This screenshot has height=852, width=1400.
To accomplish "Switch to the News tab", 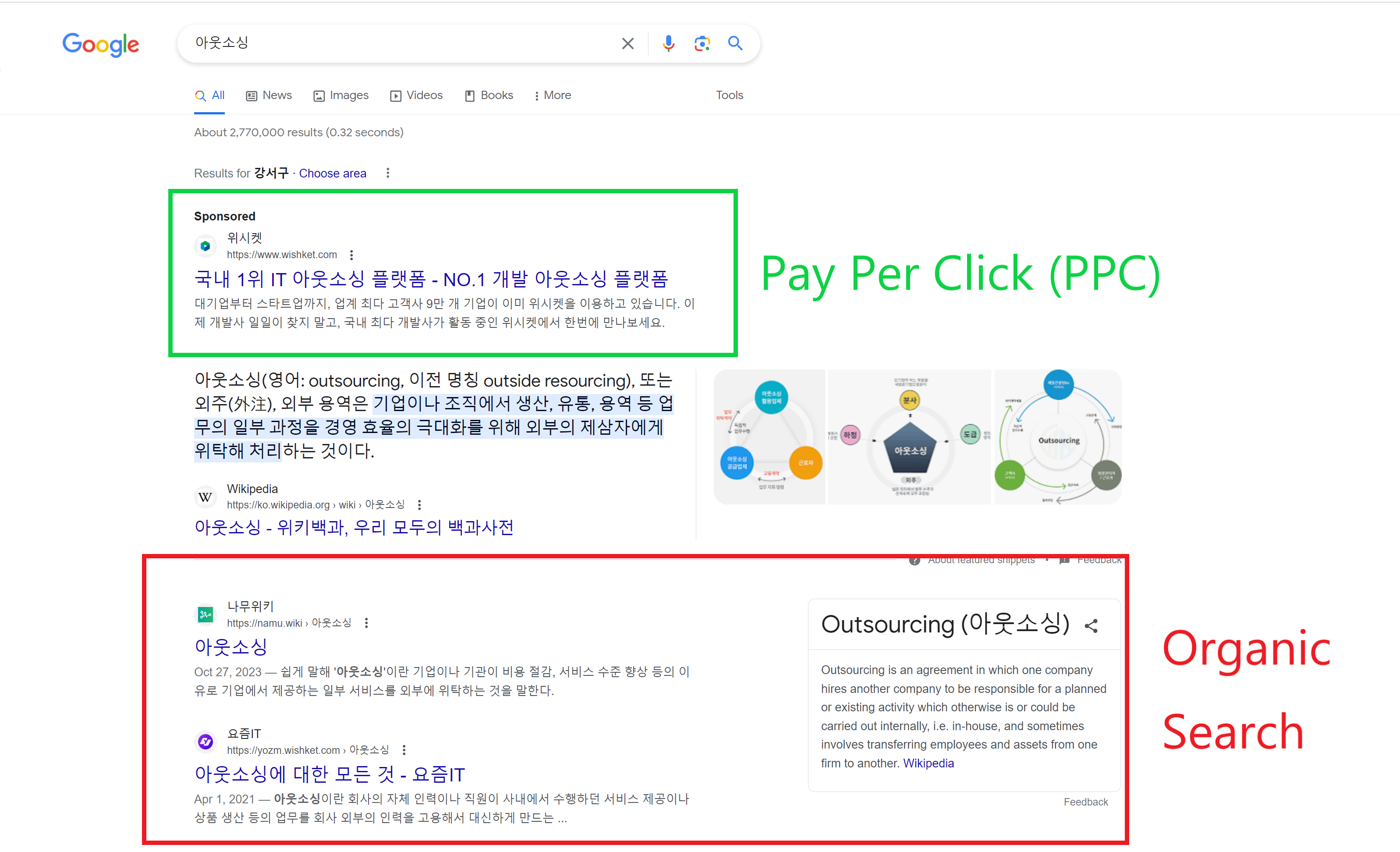I will 269,96.
